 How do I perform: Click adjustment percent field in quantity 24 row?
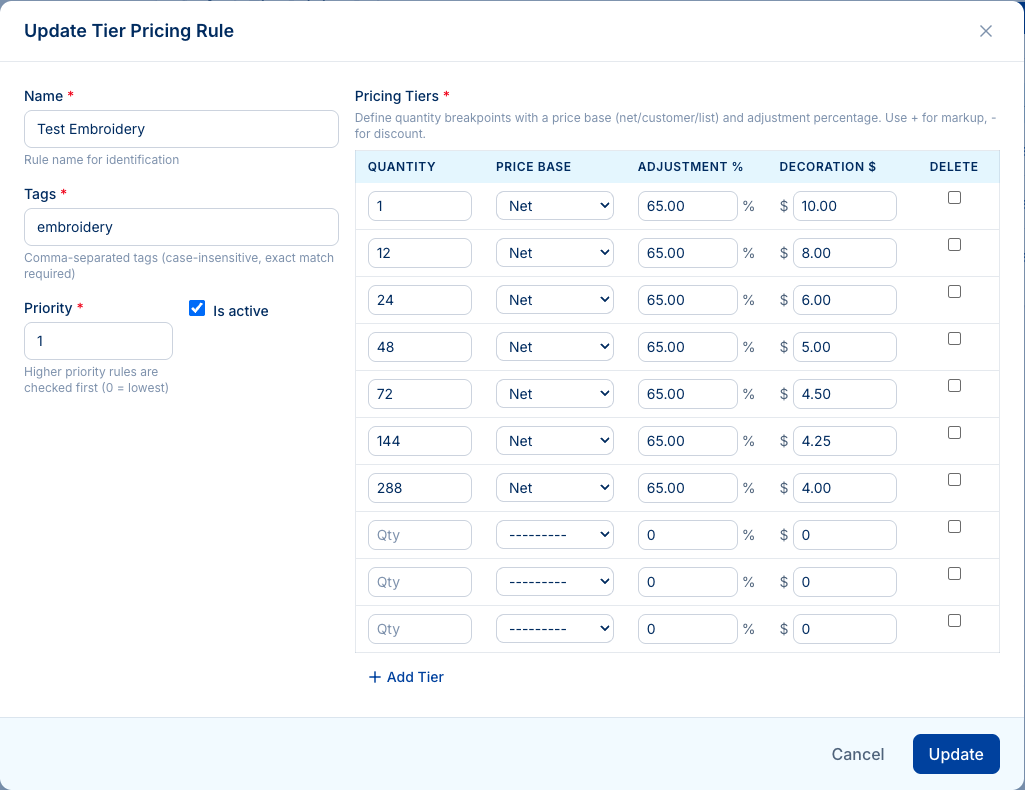(688, 300)
